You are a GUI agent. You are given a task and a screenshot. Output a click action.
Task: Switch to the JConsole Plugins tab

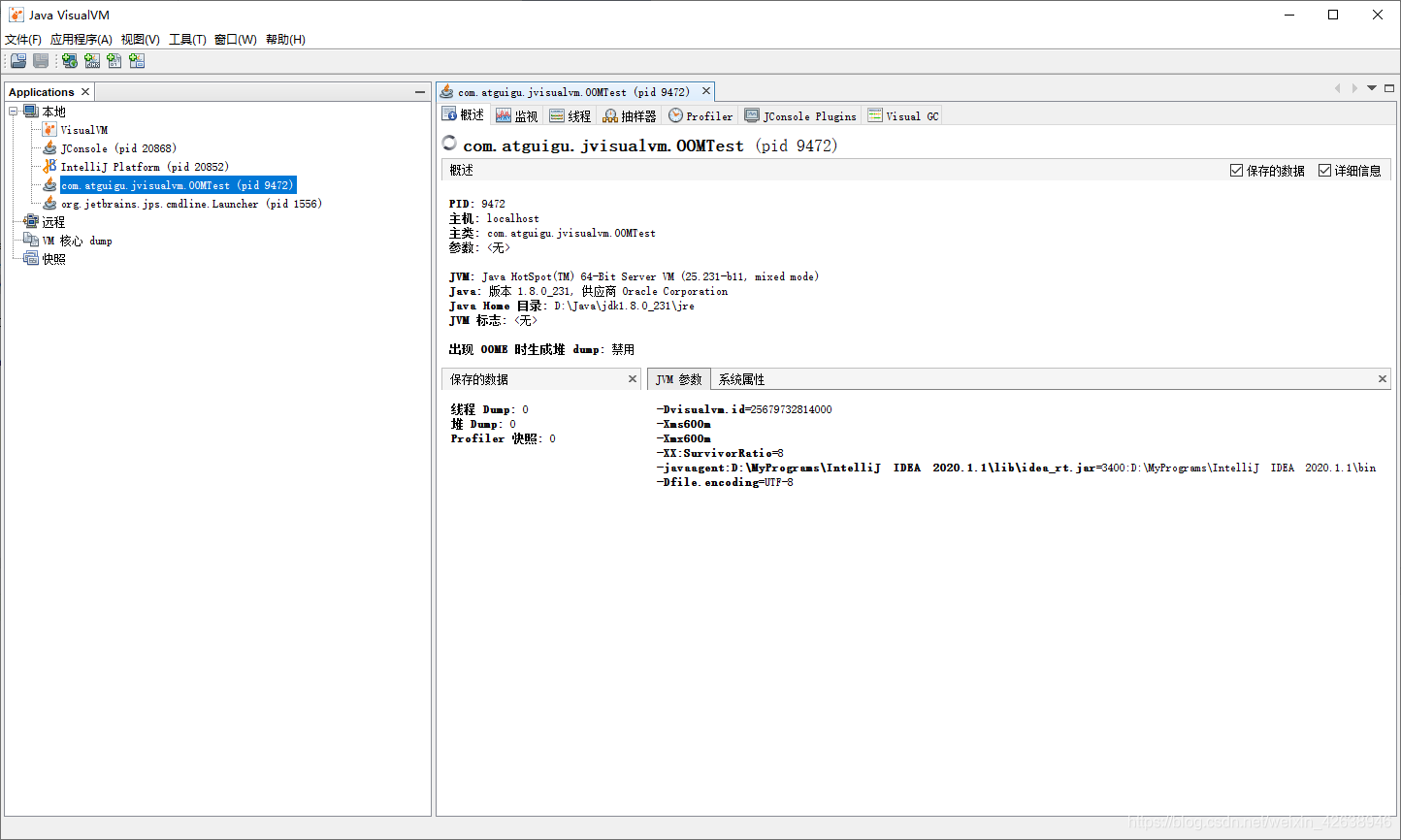800,115
